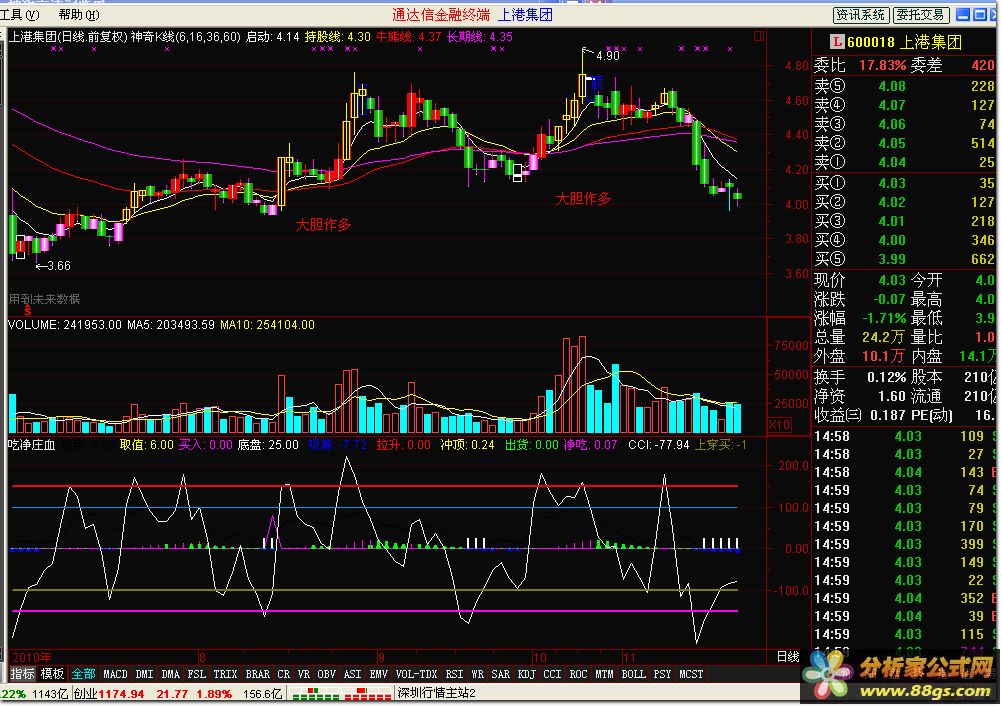Select the FSL indicator tab

pos(197,674)
